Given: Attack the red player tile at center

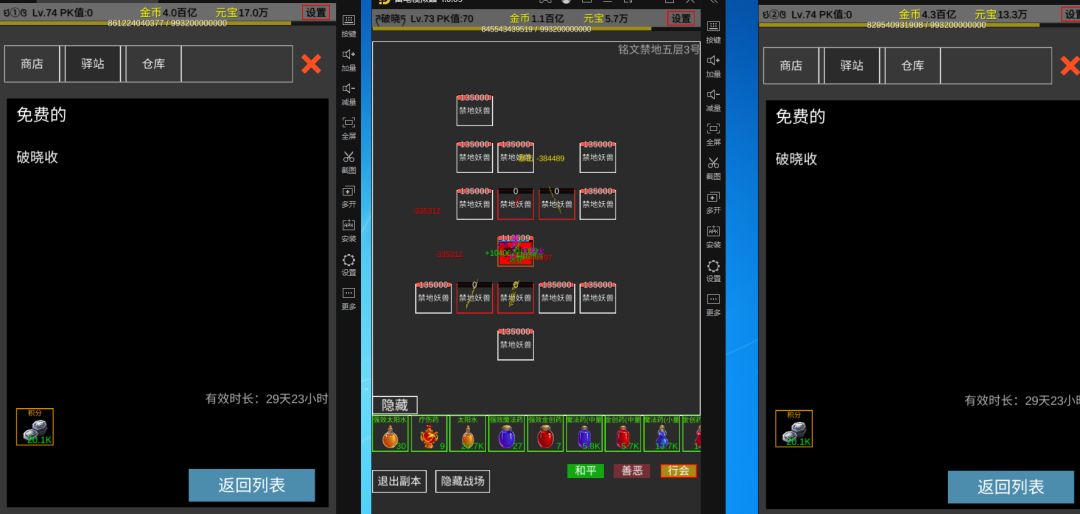Looking at the screenshot, I should click(x=515, y=252).
